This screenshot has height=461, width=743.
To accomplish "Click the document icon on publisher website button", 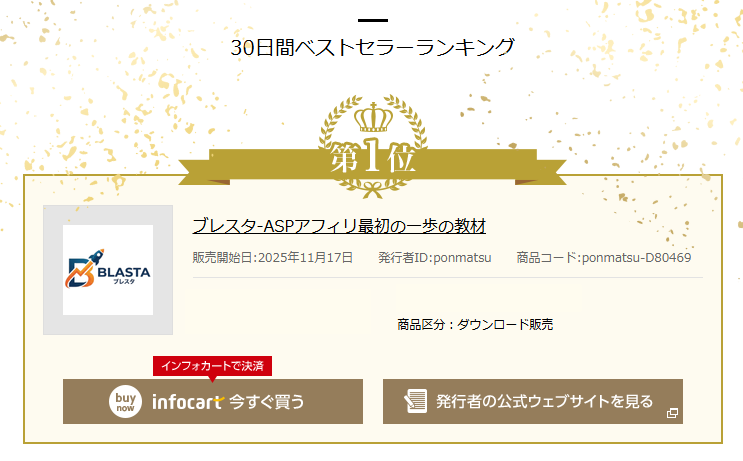I will (415, 402).
